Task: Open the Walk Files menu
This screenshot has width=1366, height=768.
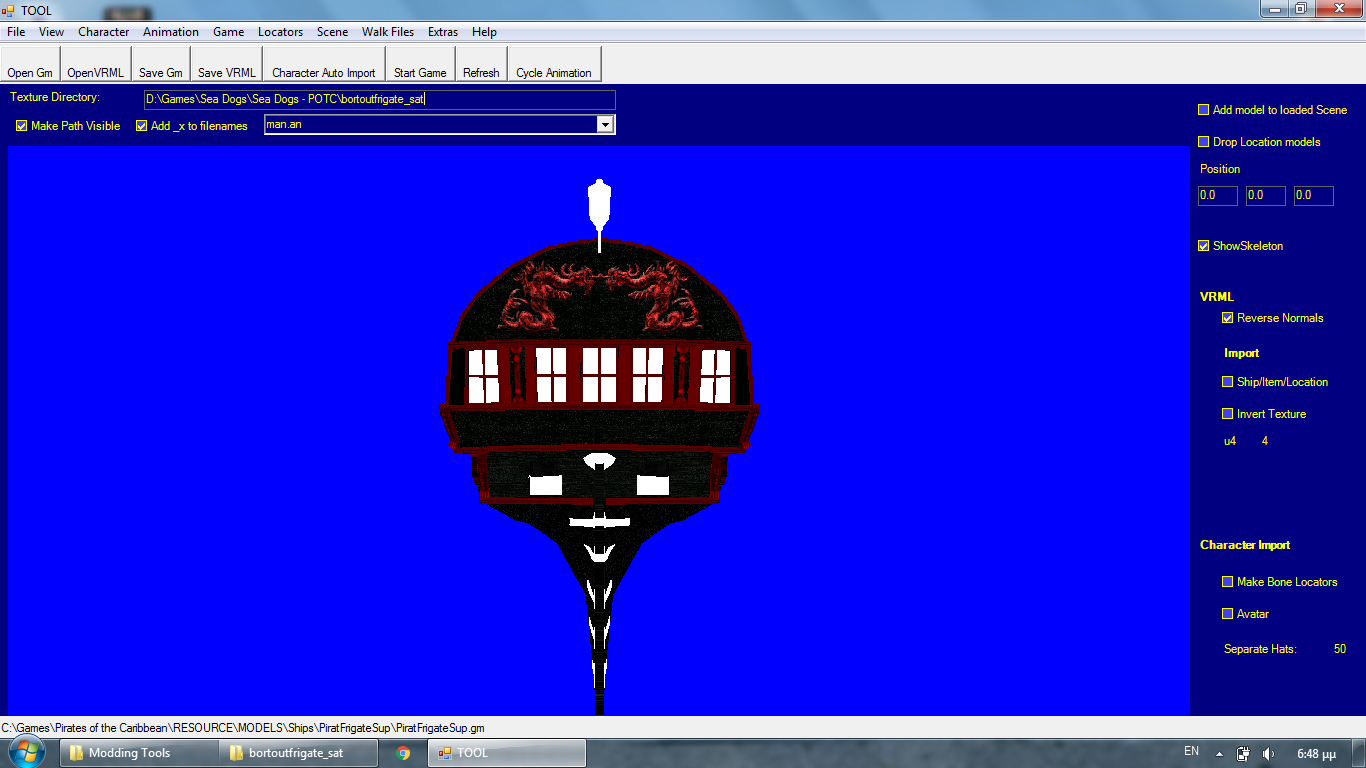Action: tap(388, 32)
